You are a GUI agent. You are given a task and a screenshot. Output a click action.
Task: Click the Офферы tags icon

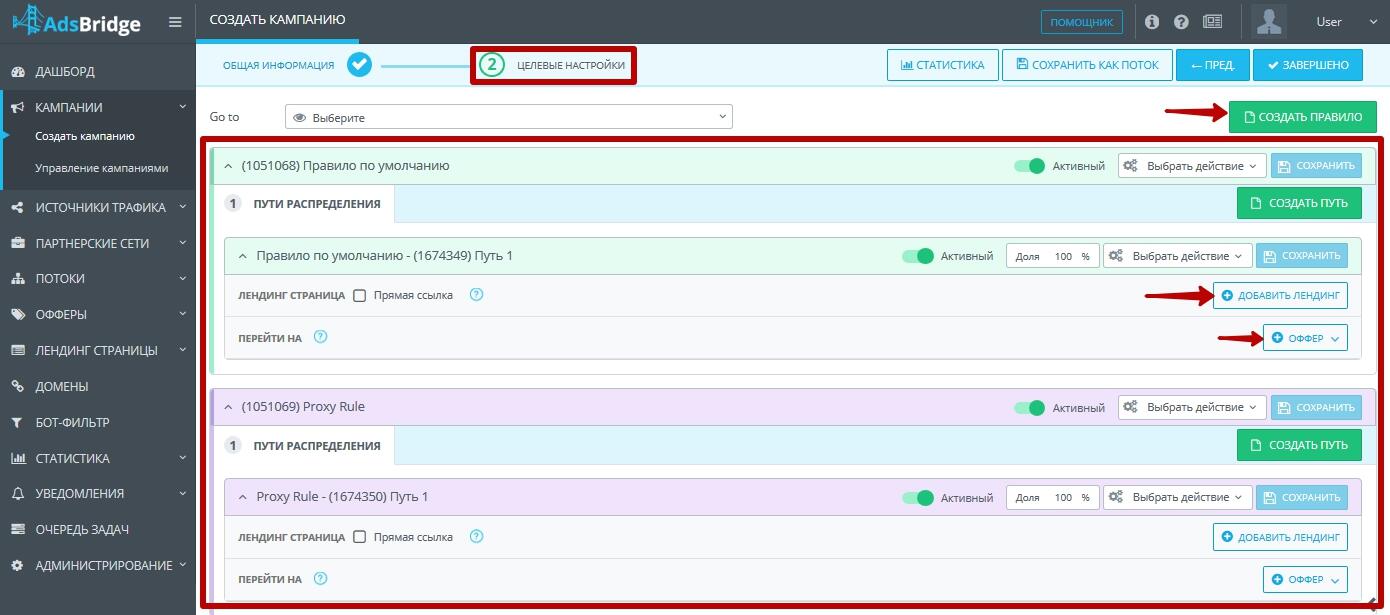(17, 314)
